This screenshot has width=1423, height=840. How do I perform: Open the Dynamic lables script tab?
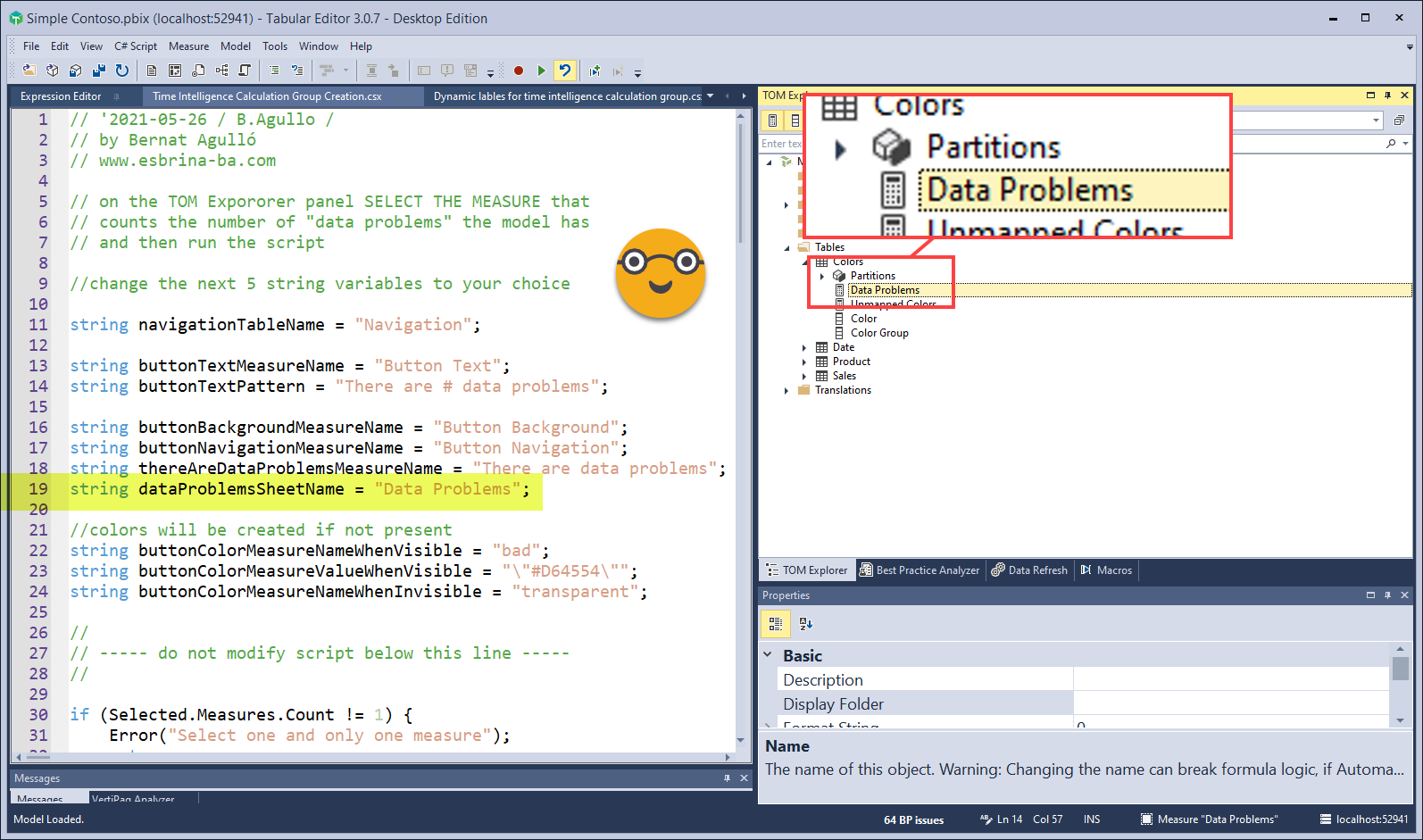pos(567,96)
